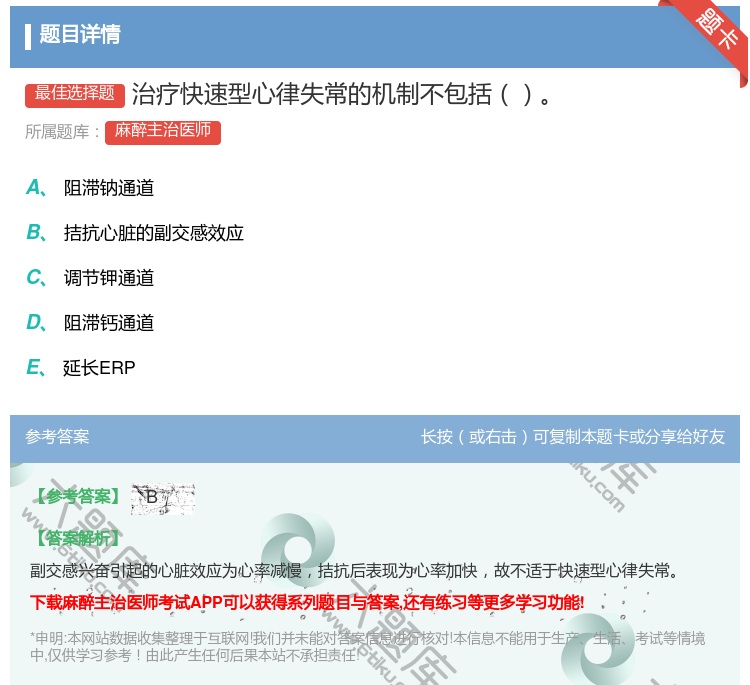Image resolution: width=750 pixels, height=685 pixels.
Task: Click the 最佳选择题 question type tag
Action: (x=75, y=94)
